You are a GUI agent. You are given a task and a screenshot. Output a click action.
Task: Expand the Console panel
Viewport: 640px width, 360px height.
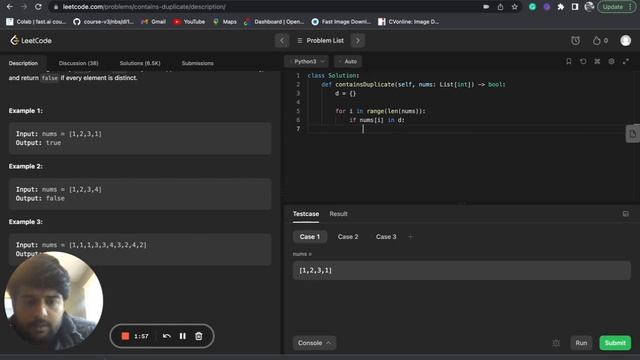[314, 343]
